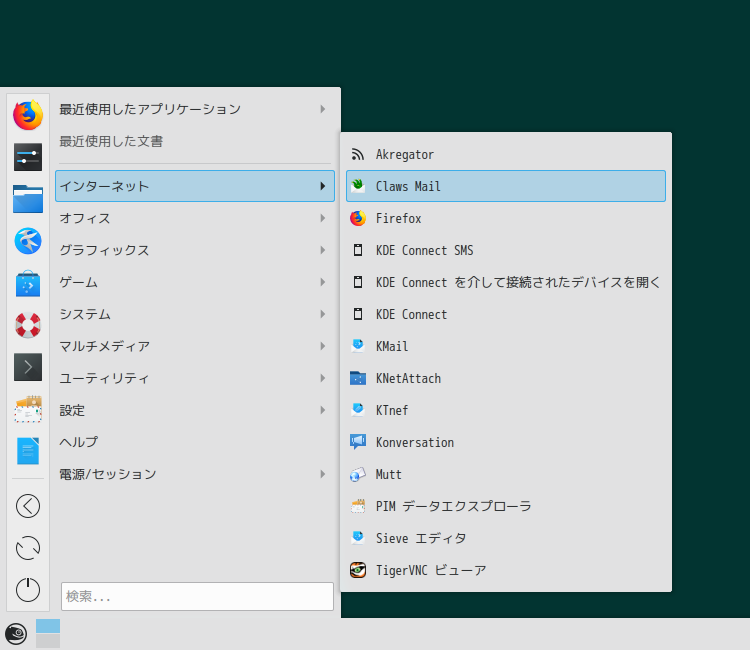Open the mail and calendar organizer sidebar icon
750x650 pixels.
click(28, 409)
